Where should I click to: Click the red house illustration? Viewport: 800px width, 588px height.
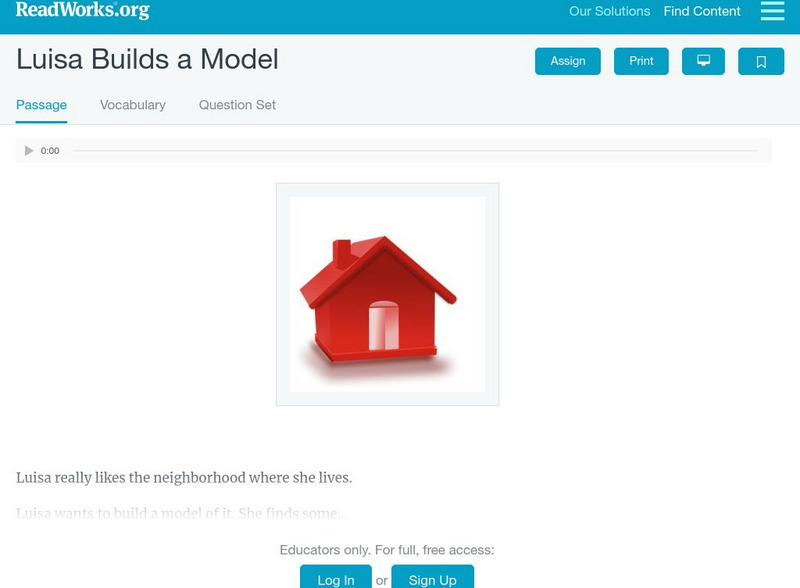click(385, 293)
